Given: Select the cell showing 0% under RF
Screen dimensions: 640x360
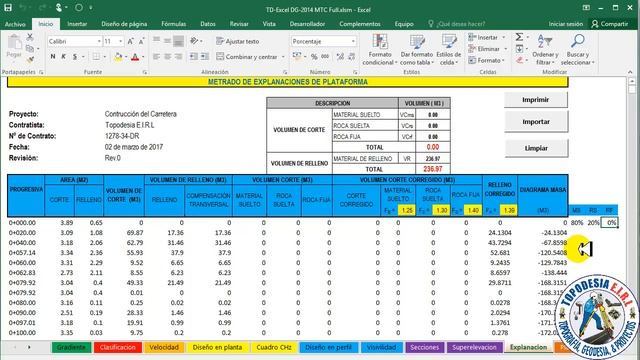Looking at the screenshot, I should coord(610,223).
